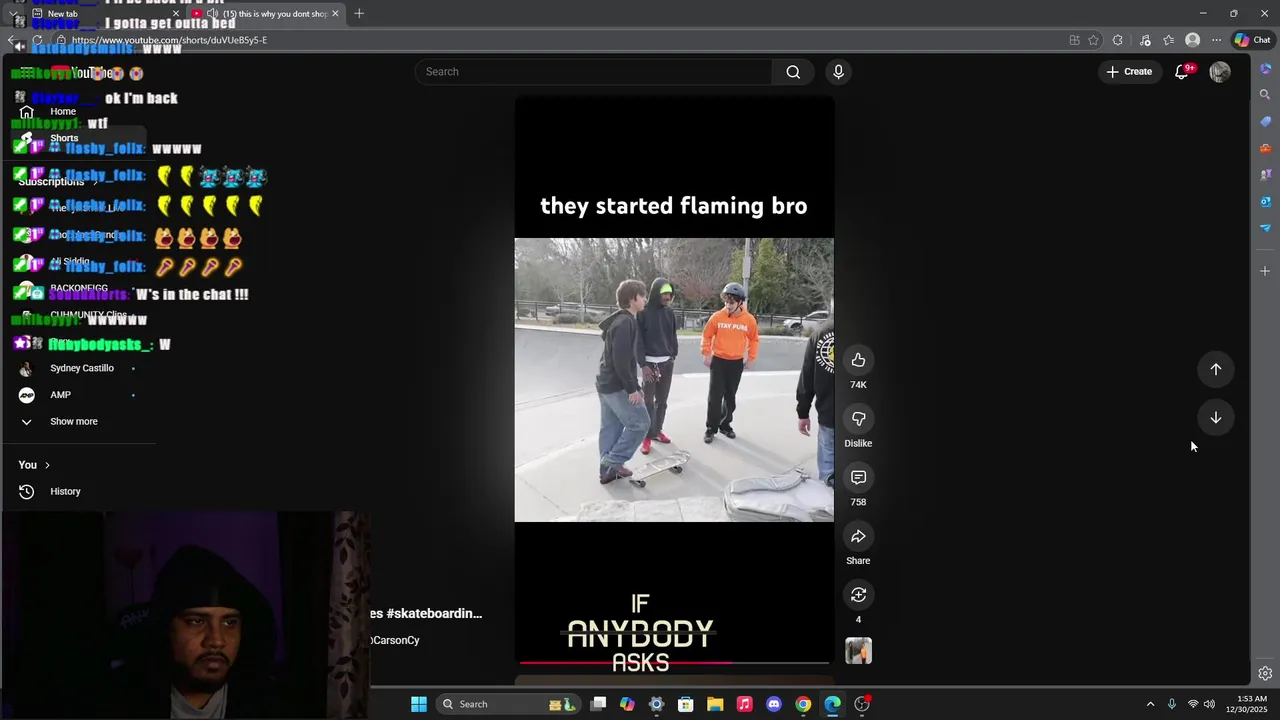Click the address bar URL

pyautogui.click(x=169, y=40)
